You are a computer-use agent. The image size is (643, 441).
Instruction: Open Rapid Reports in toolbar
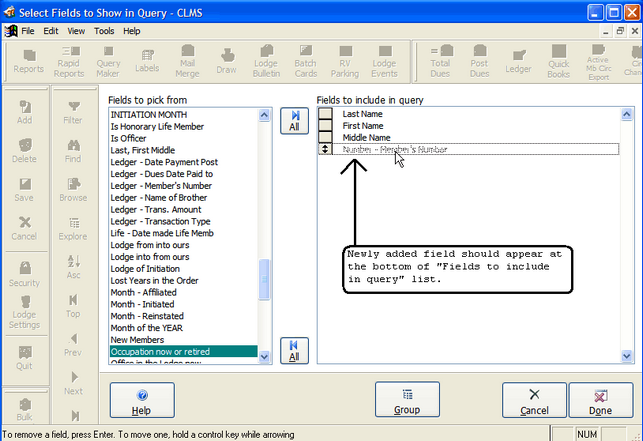click(69, 60)
